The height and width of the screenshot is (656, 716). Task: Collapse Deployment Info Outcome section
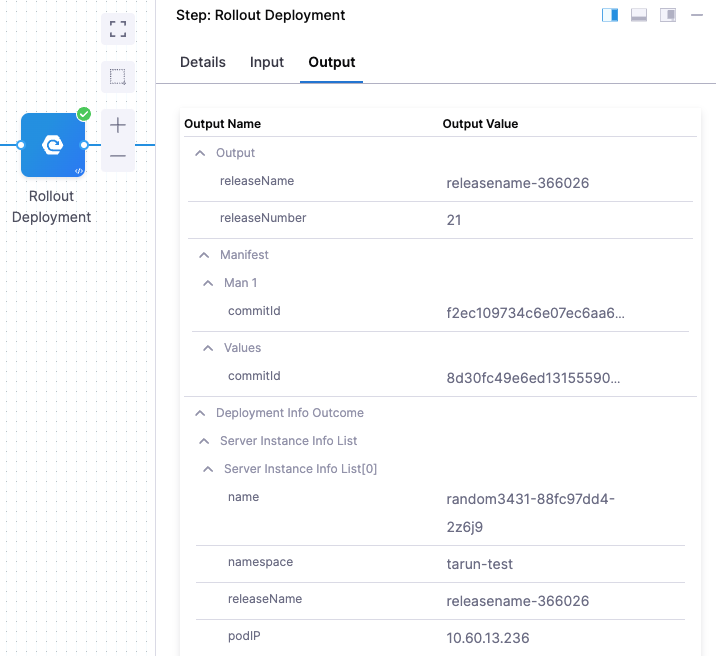tap(200, 413)
